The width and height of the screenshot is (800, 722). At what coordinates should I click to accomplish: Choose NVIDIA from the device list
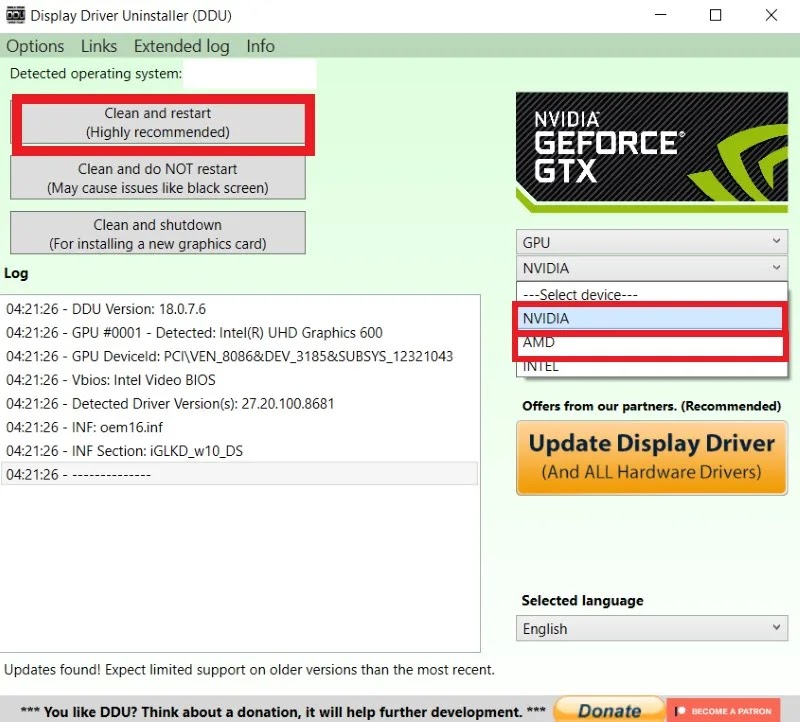652,318
